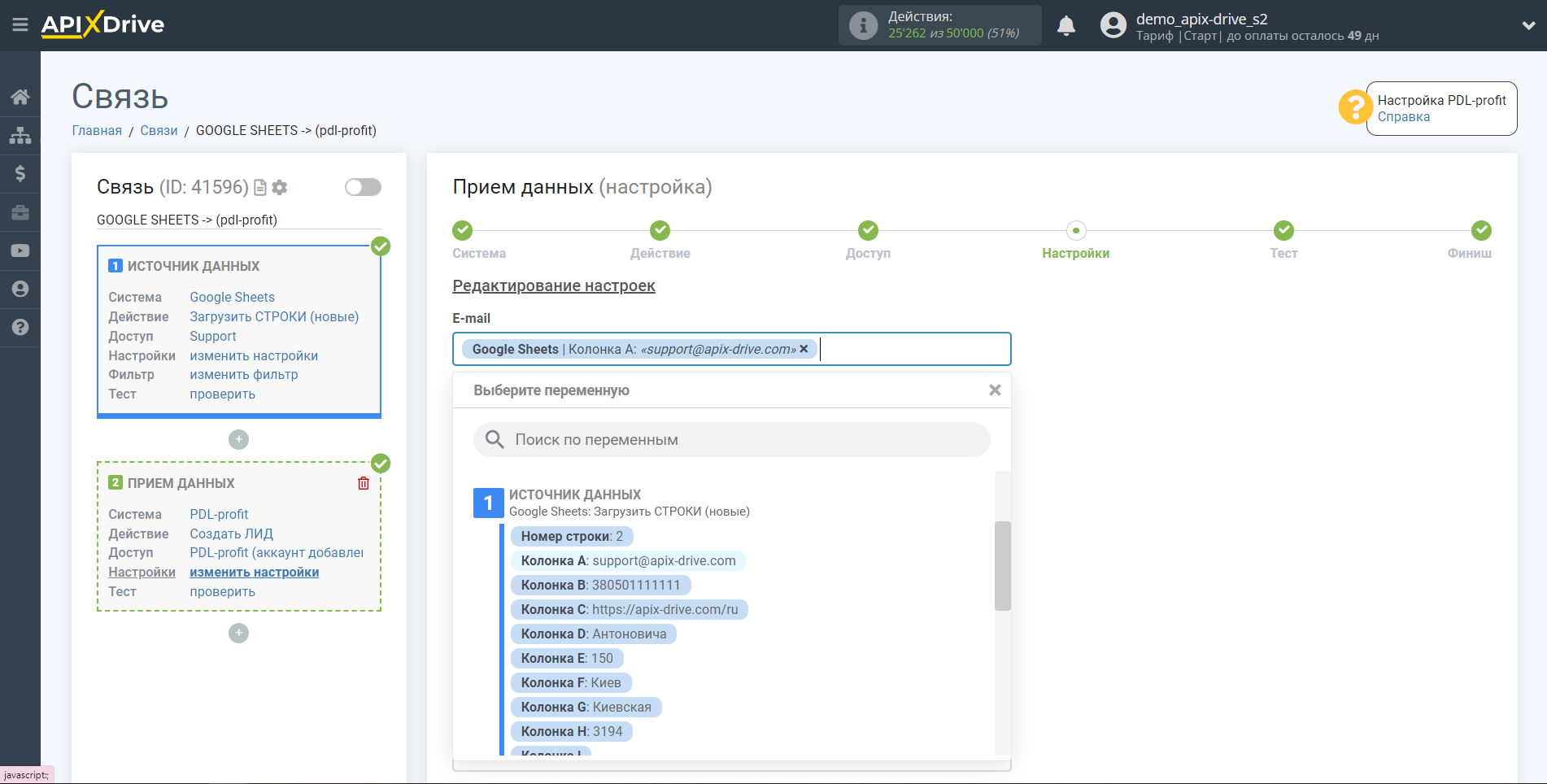The image size is (1547, 784).
Task: Open the PDL-profit system link
Action: [x=219, y=515]
